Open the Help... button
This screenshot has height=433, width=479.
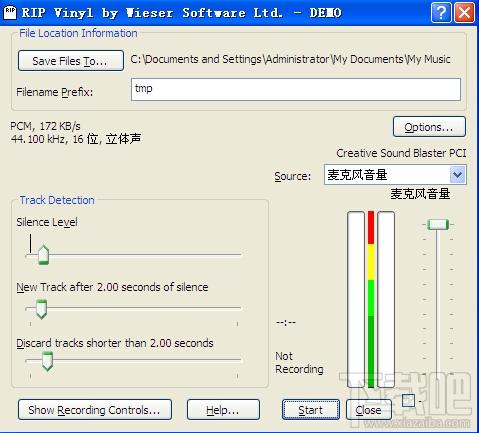(223, 410)
